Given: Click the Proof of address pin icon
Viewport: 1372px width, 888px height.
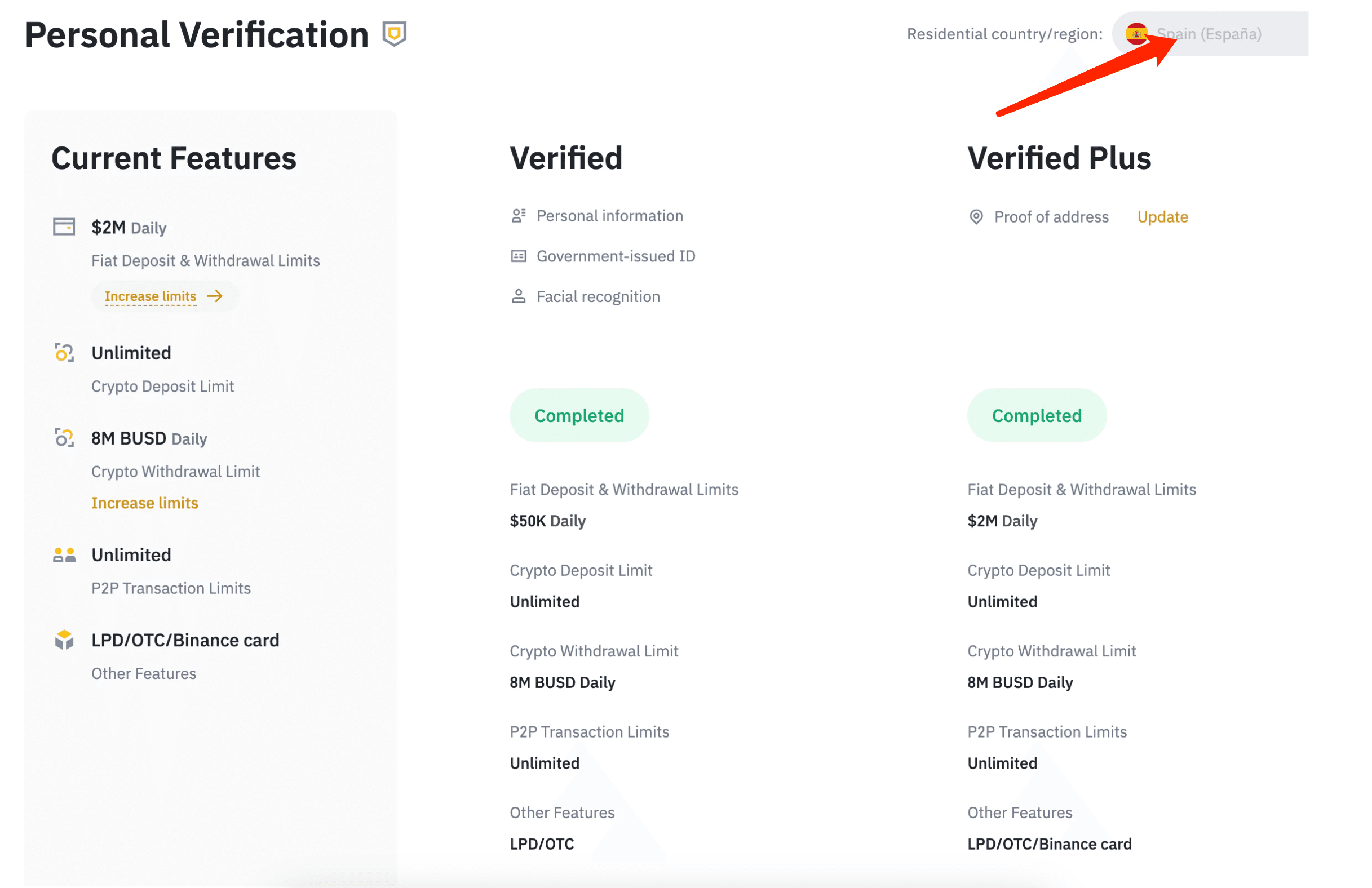Looking at the screenshot, I should pyautogui.click(x=976, y=217).
